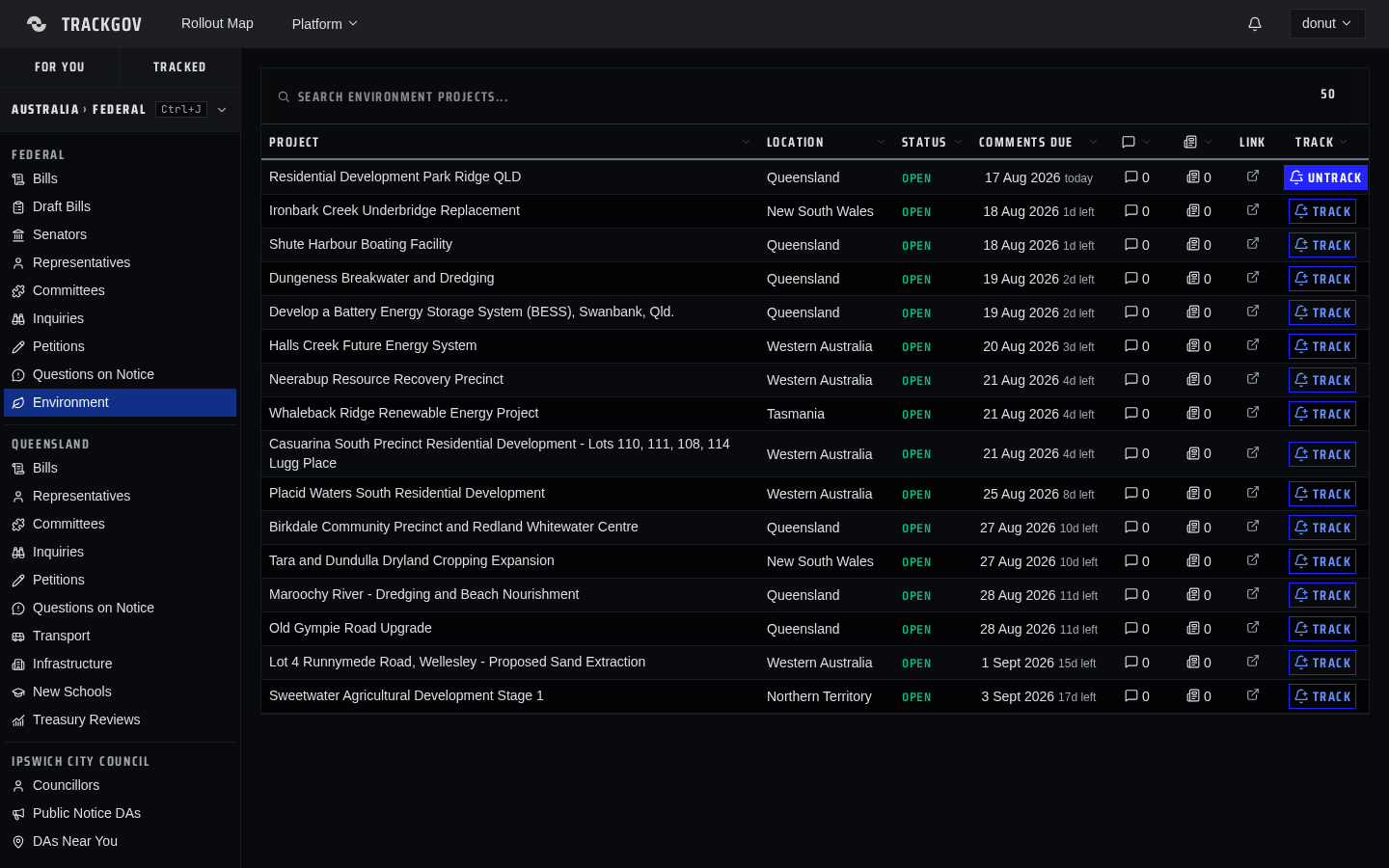Untrack Residential Development Park Ridge QLD
Image resolution: width=1389 pixels, height=868 pixels.
[1325, 177]
